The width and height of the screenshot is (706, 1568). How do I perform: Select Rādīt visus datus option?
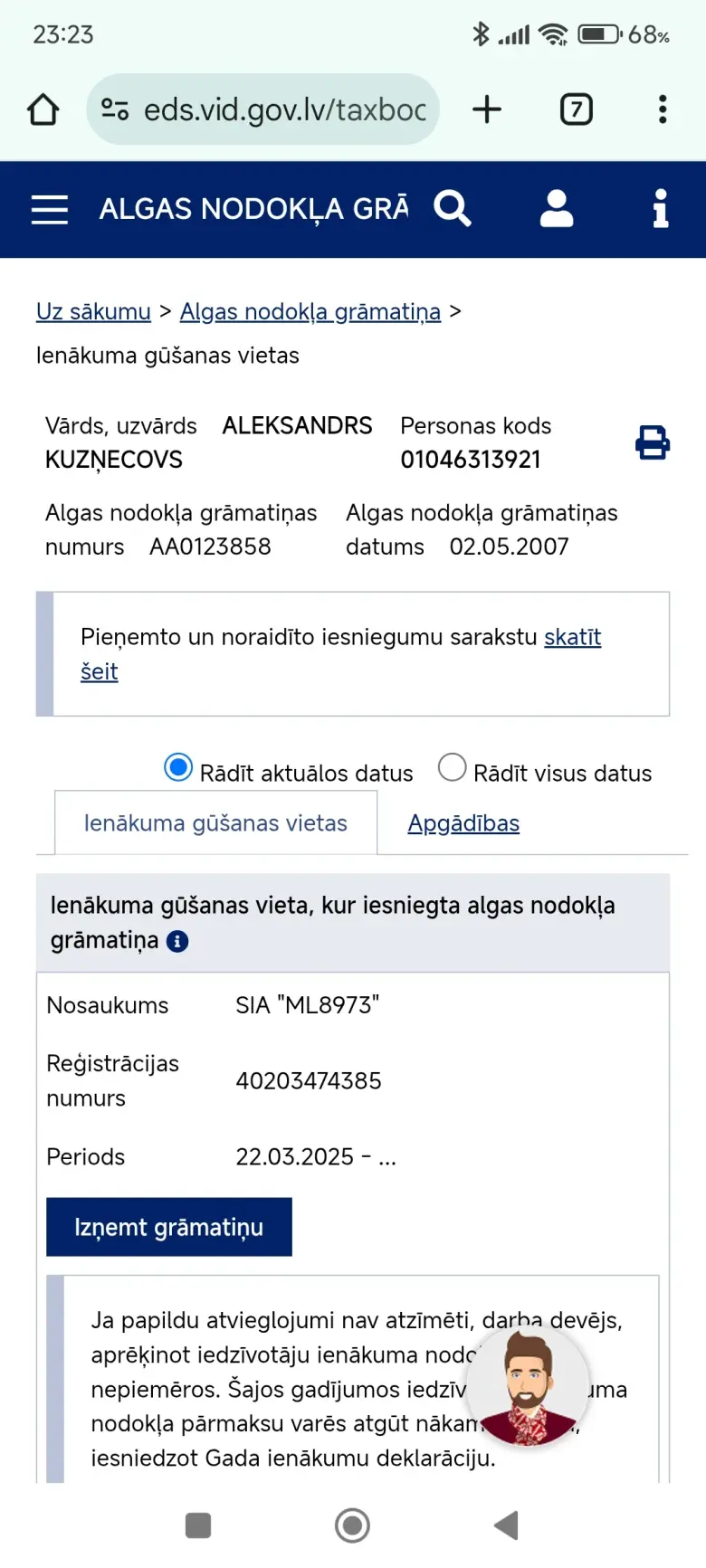(453, 768)
